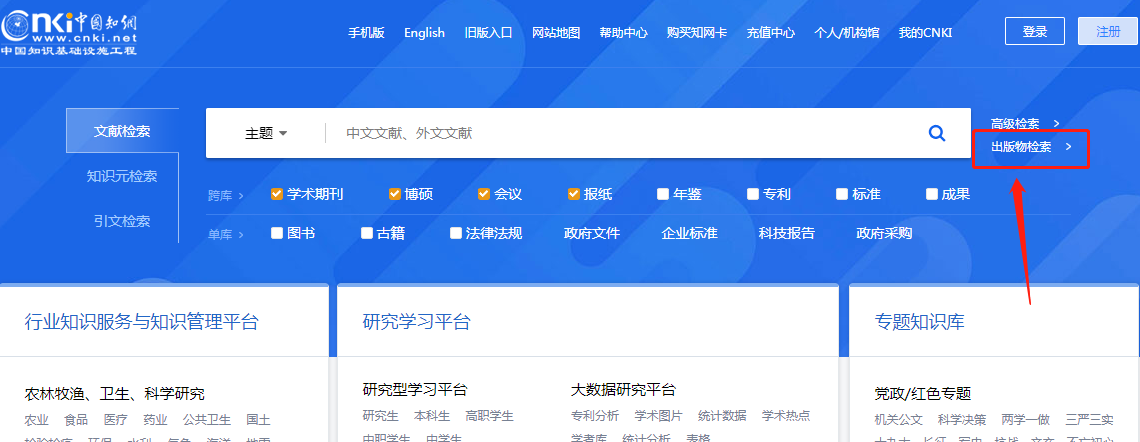
Task: Check the 标准 checkbox
Action: click(x=842, y=194)
